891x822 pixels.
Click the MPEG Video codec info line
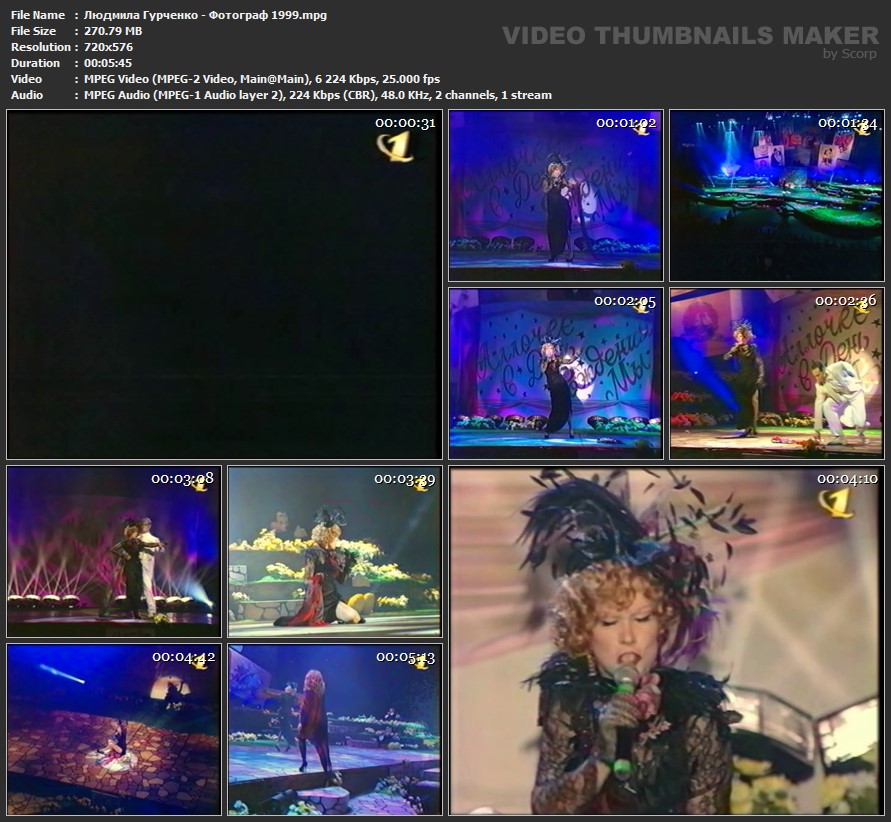(262, 79)
